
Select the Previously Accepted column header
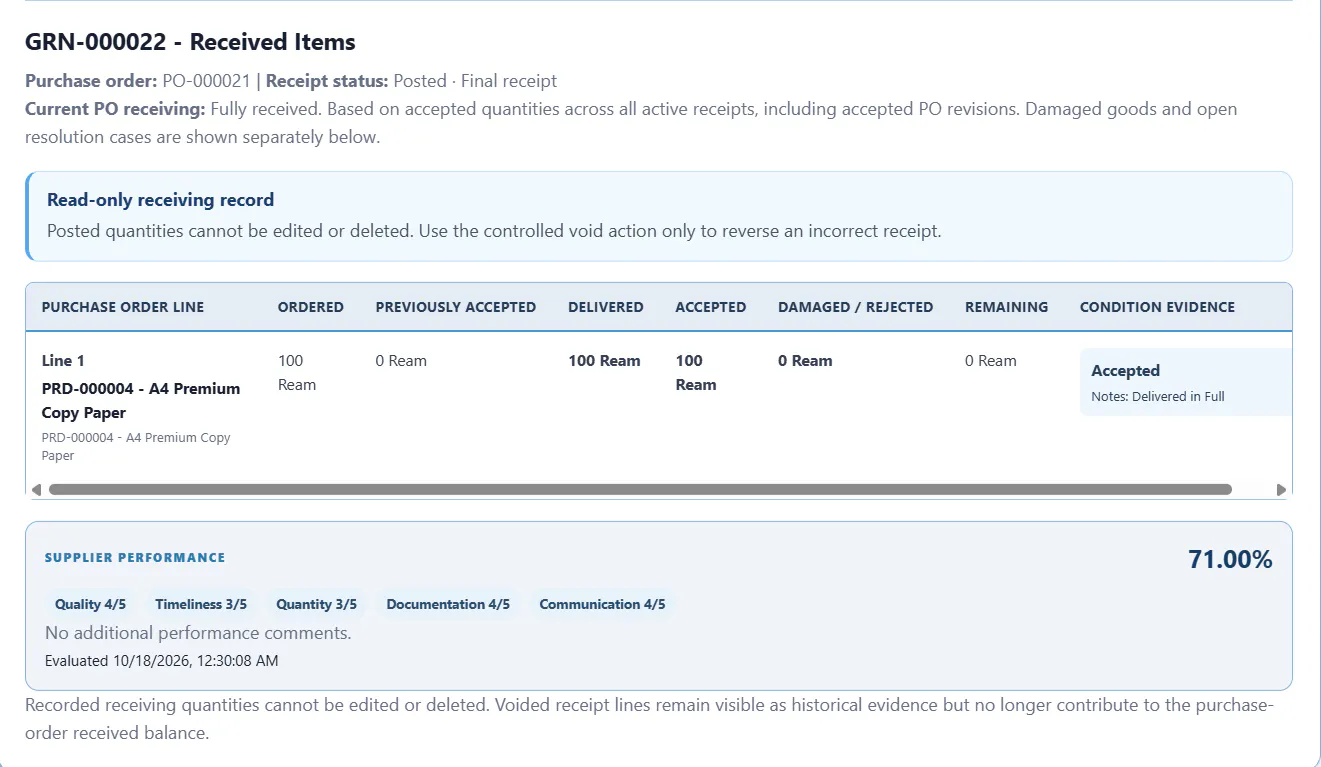pos(456,307)
